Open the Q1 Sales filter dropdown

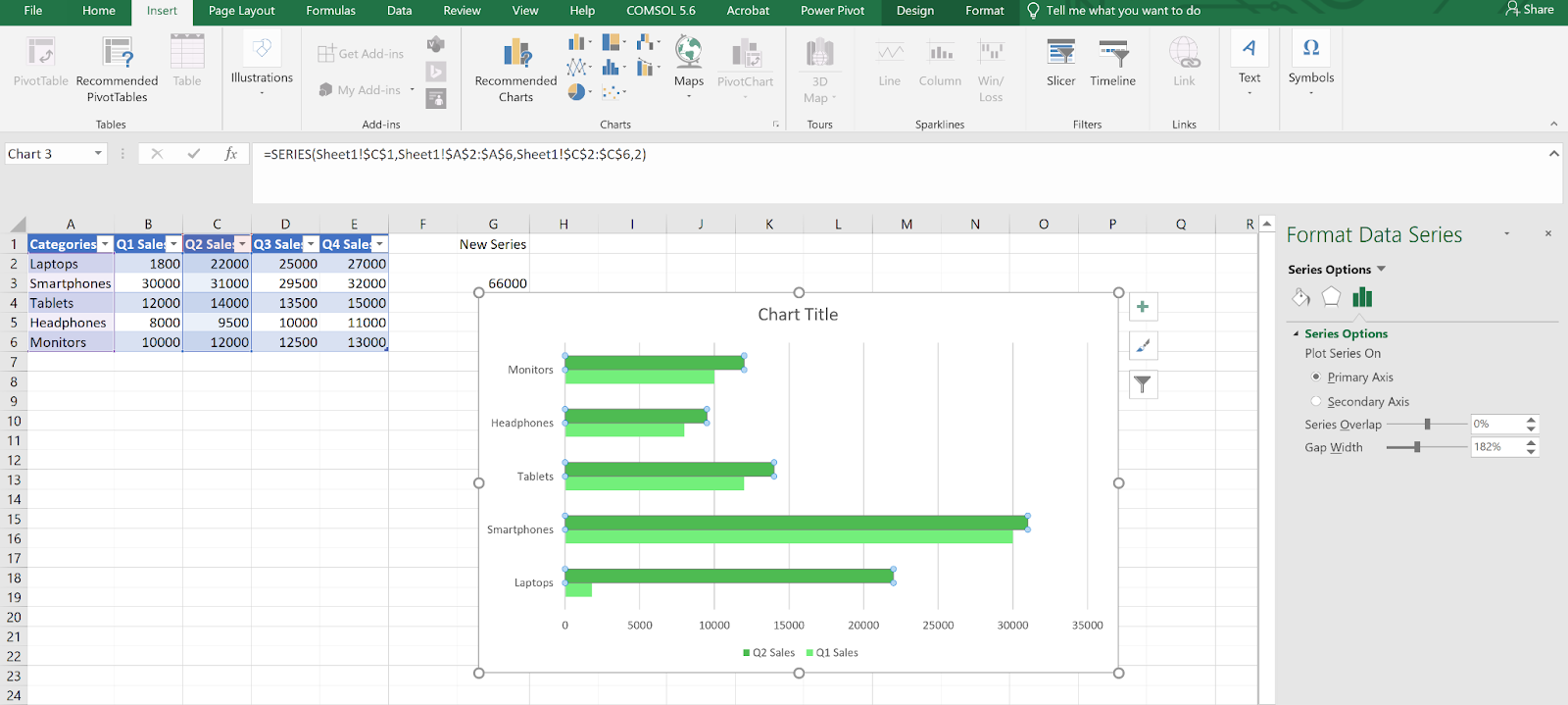173,244
